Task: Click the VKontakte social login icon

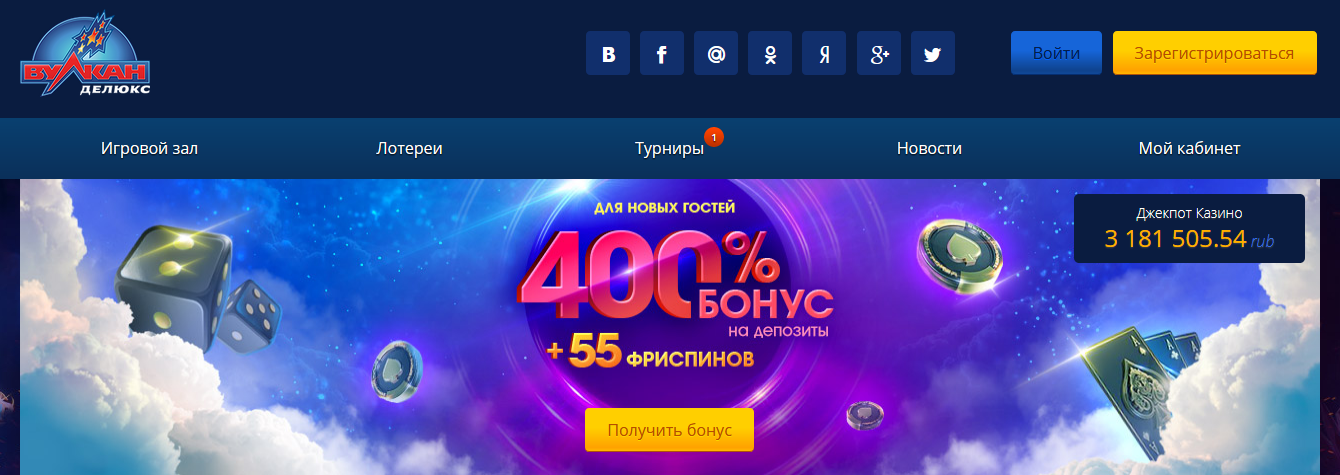Action: 608,54
